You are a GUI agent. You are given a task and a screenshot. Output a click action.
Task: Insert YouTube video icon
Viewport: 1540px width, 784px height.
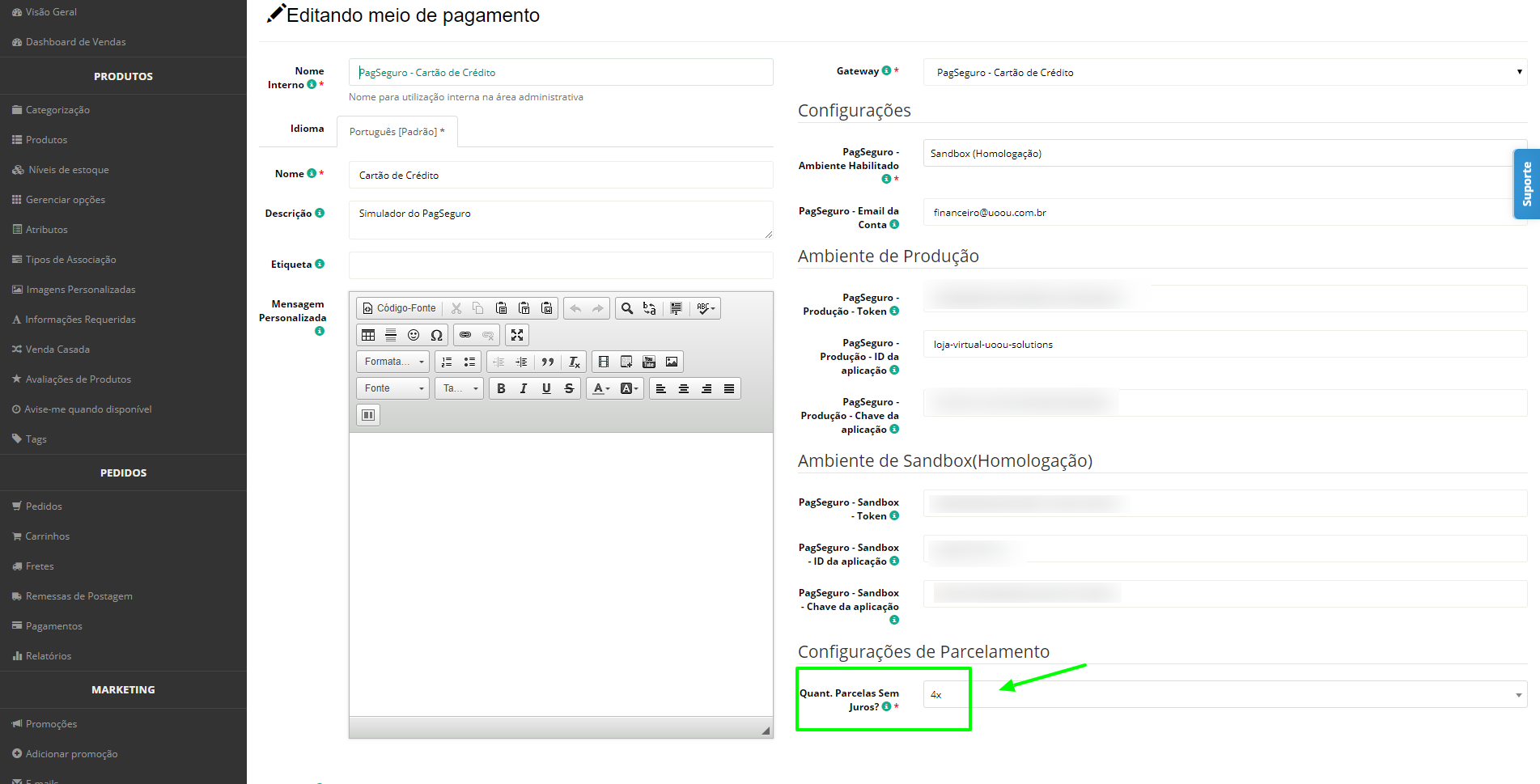pos(649,362)
